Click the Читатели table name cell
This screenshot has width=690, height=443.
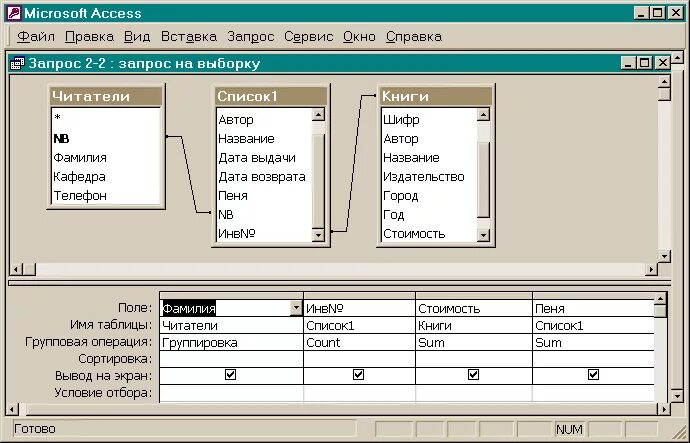pyautogui.click(x=231, y=326)
